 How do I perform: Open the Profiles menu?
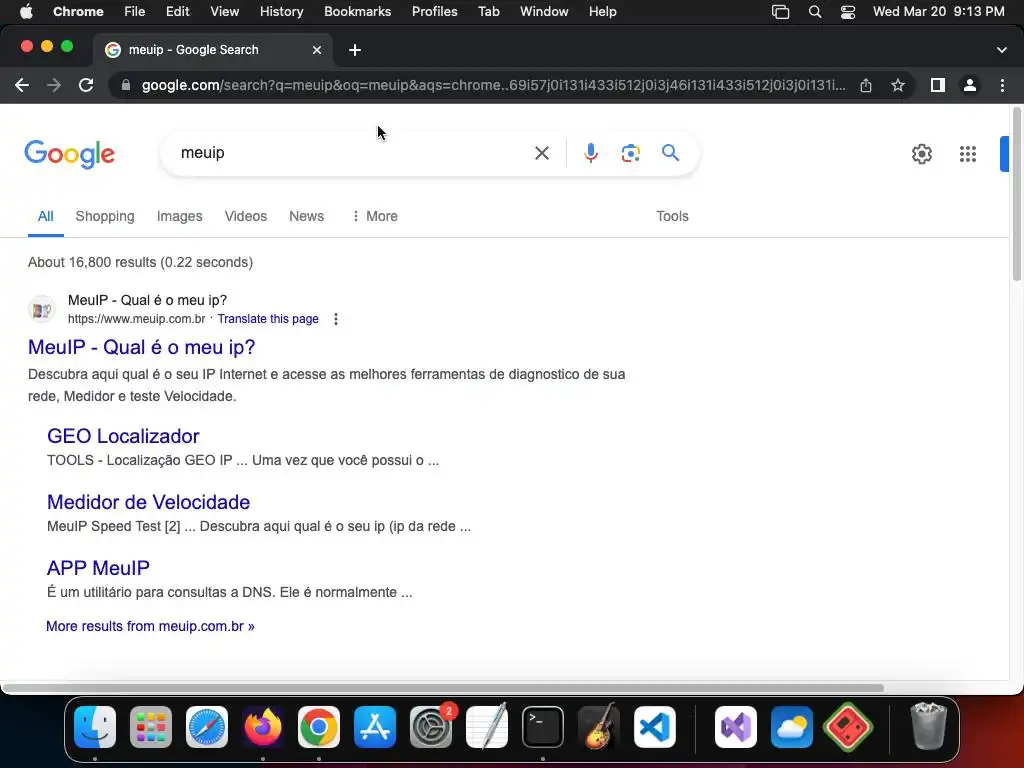point(434,12)
